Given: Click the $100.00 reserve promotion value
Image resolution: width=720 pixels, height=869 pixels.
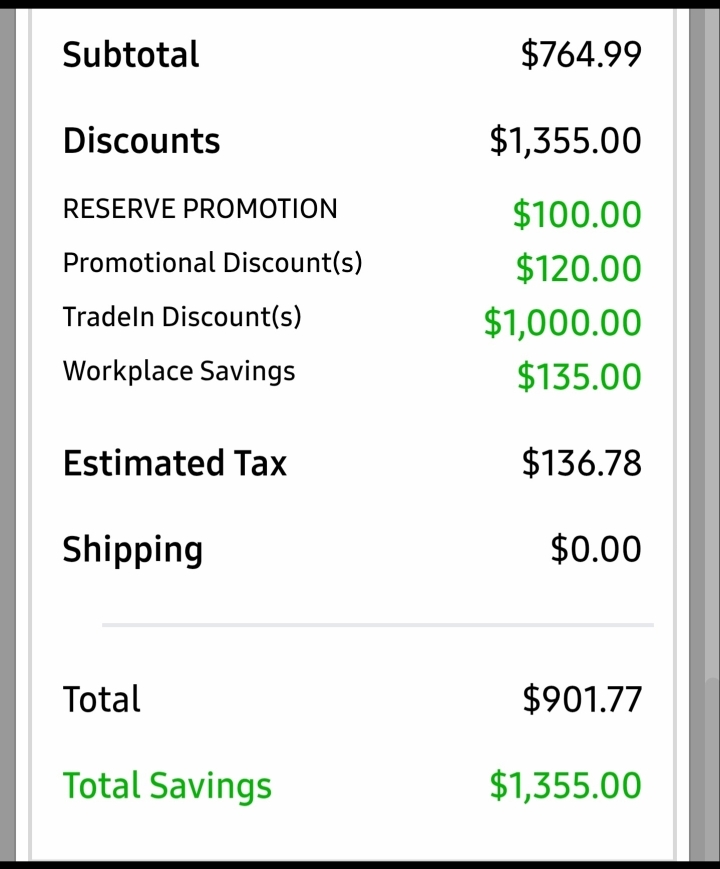Looking at the screenshot, I should coord(577,214).
